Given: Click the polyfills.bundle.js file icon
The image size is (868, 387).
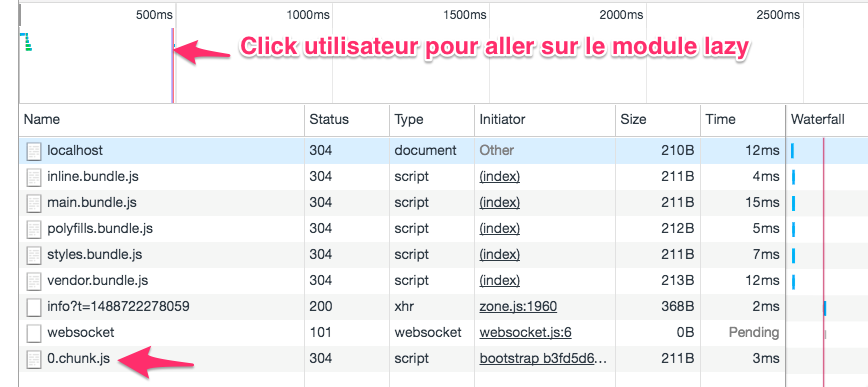Looking at the screenshot, I should [34, 229].
